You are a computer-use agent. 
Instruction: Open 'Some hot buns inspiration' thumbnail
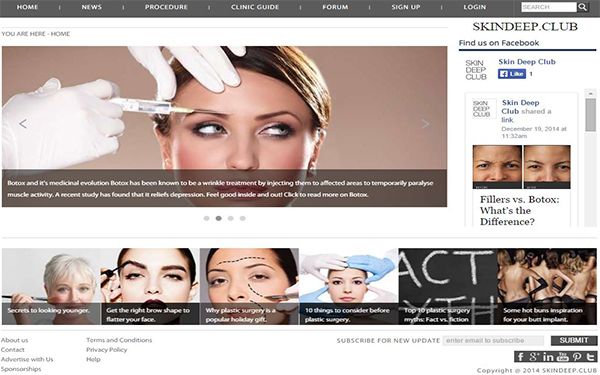point(547,286)
